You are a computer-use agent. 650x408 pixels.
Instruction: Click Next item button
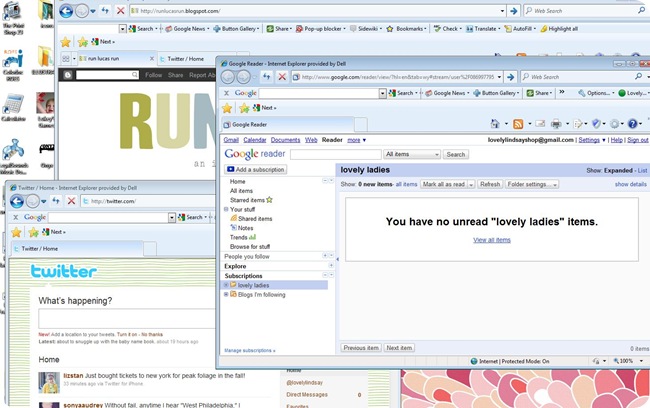point(399,348)
